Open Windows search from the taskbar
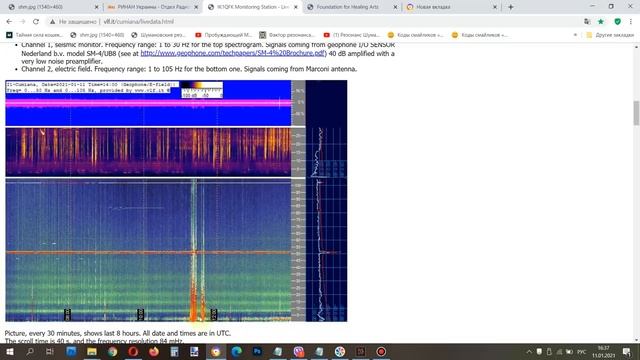The width and height of the screenshot is (640, 360). 30,351
